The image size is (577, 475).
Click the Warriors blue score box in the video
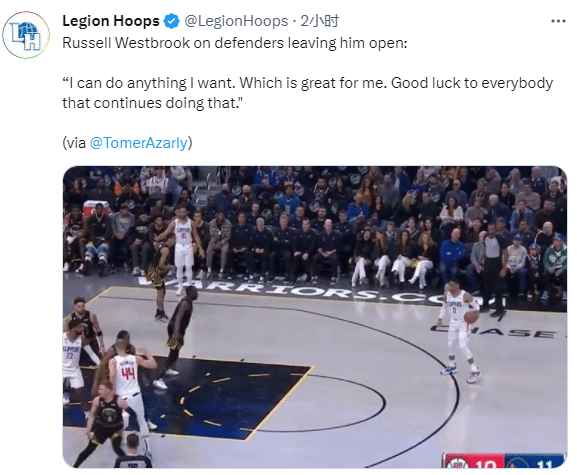[x=534, y=461]
